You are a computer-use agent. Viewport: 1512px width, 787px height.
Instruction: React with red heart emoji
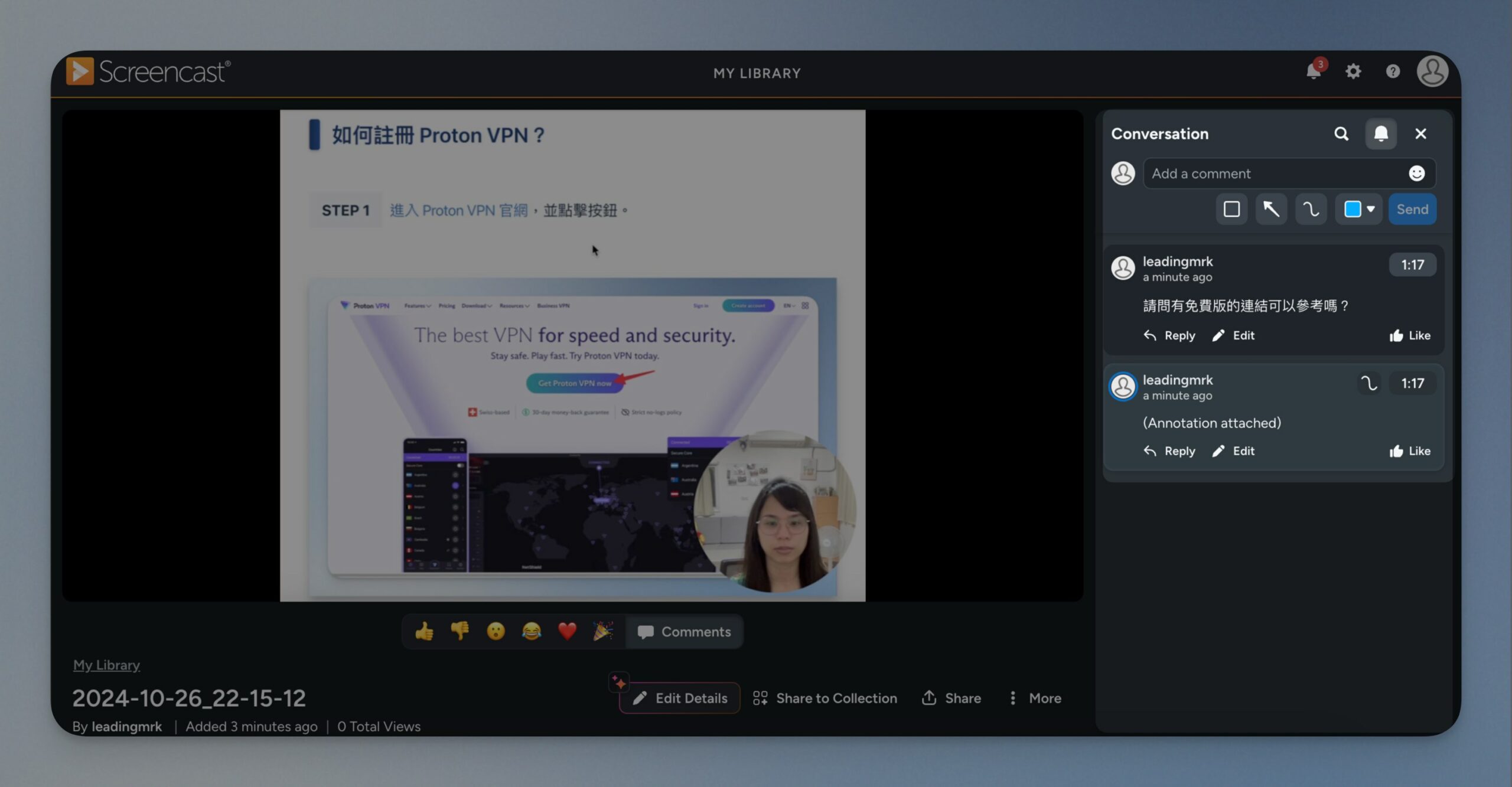[x=567, y=632]
